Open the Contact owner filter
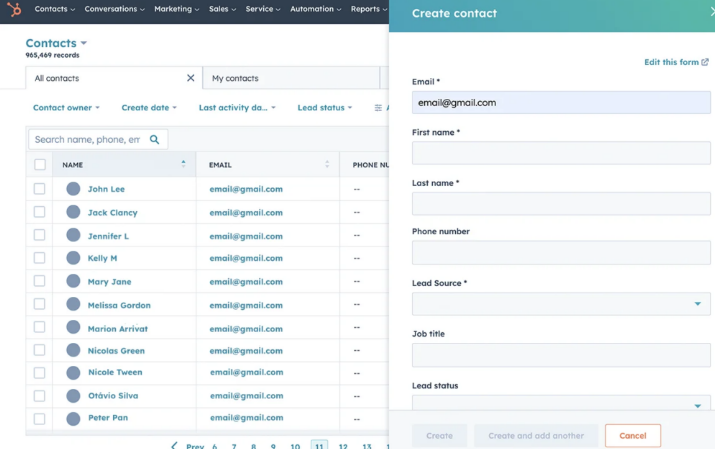 (66, 108)
